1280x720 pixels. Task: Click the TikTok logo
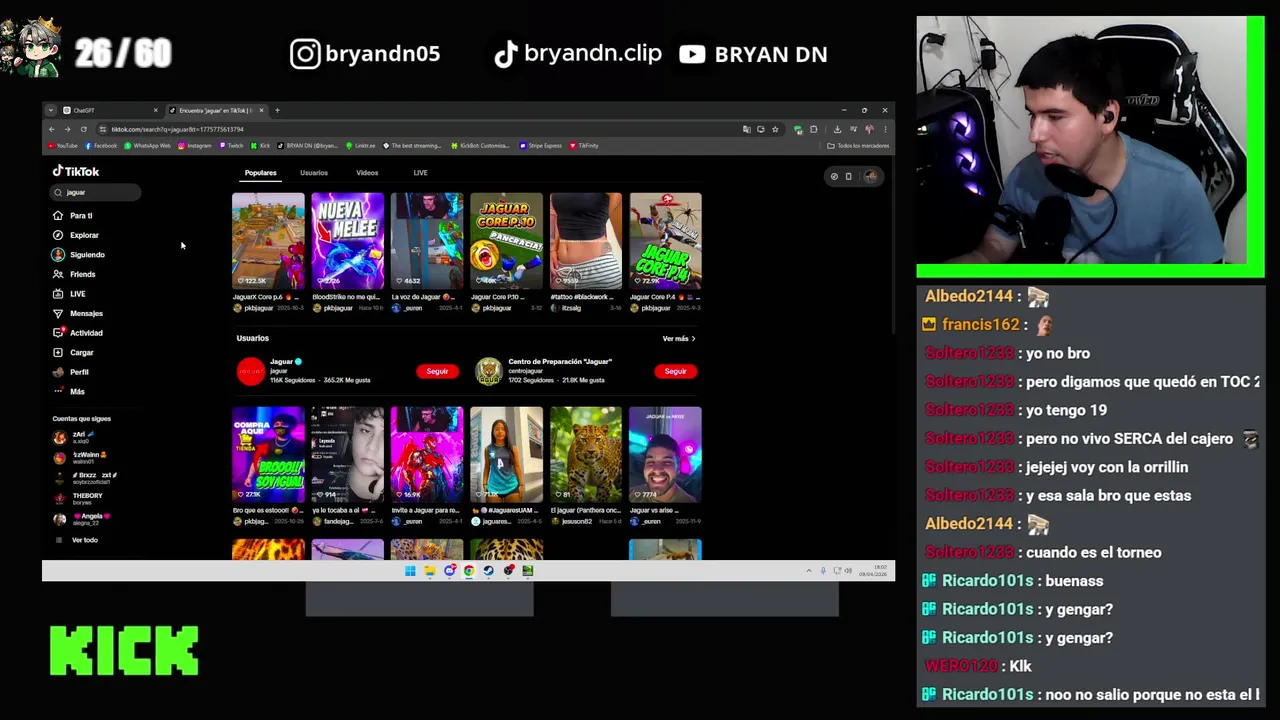tap(76, 171)
